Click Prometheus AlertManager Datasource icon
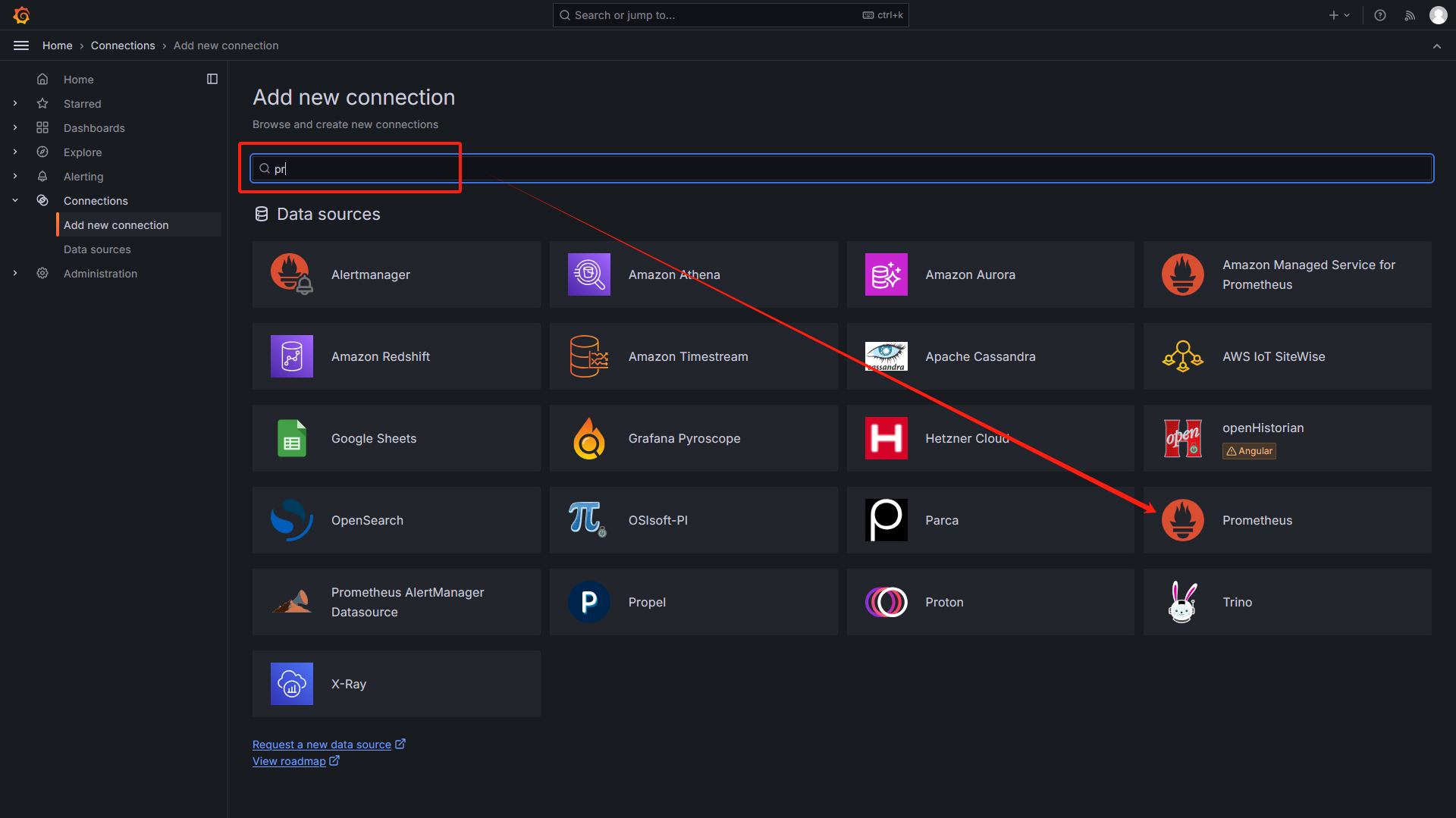Viewport: 1456px width, 818px height. 292,602
